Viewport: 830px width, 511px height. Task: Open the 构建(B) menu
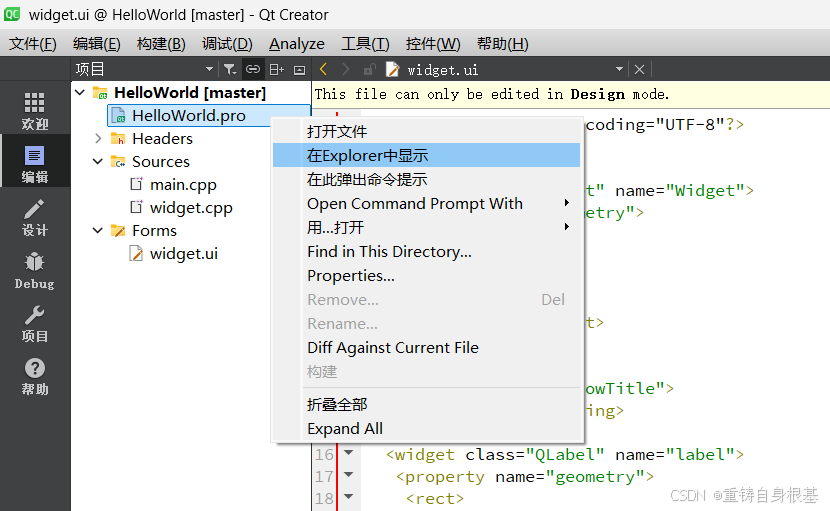[161, 43]
